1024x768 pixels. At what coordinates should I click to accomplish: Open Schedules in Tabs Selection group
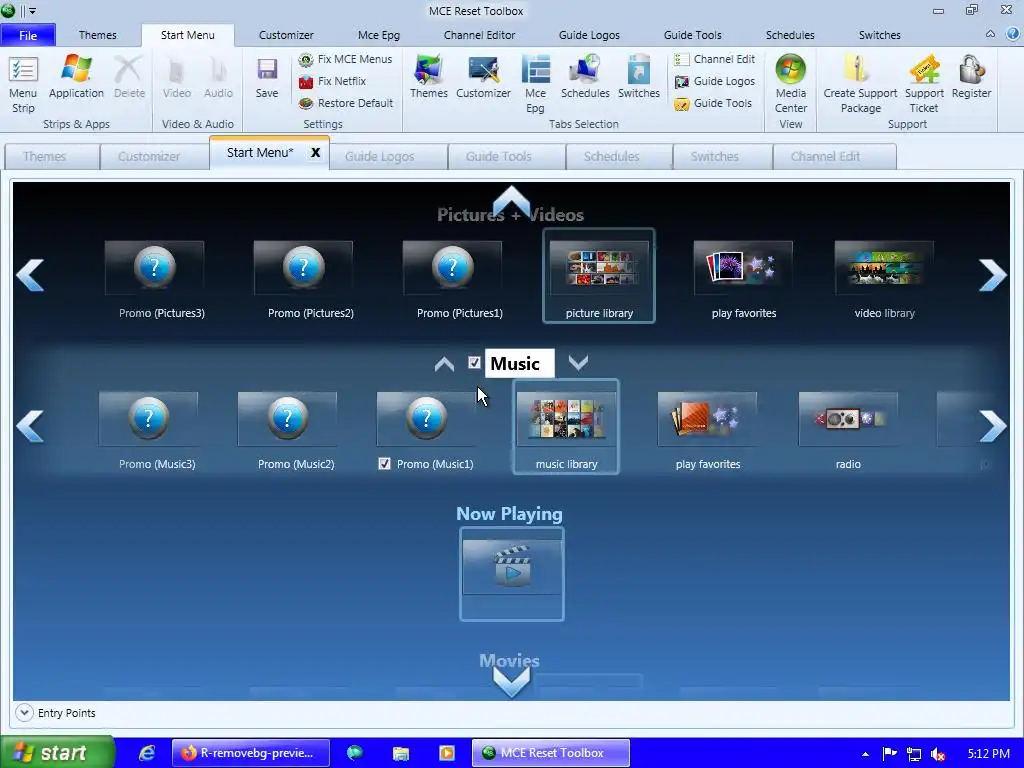(585, 77)
